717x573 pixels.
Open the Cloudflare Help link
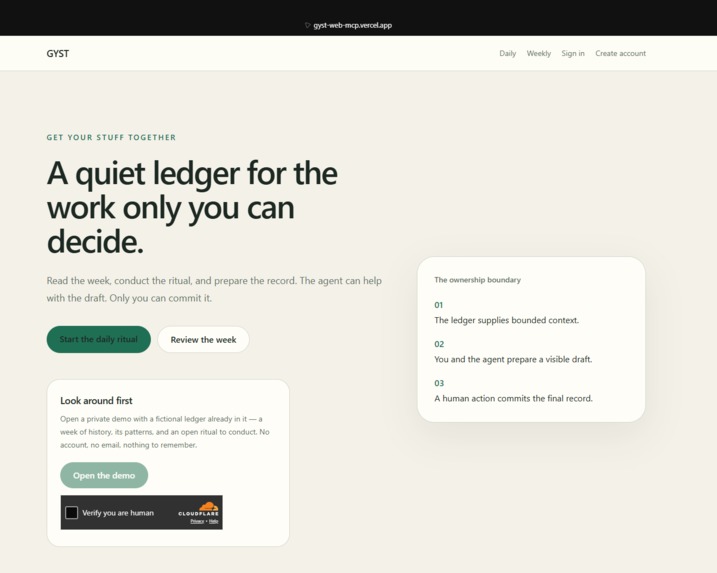[x=214, y=521]
